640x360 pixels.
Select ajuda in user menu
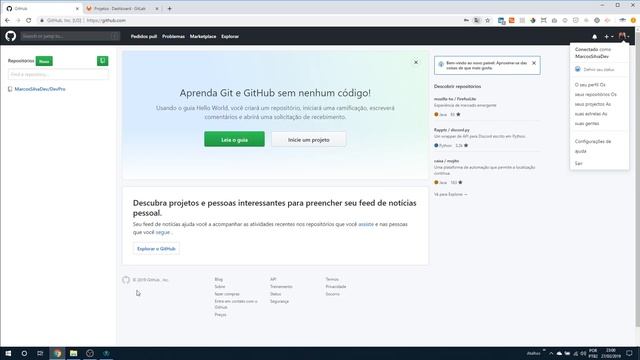click(x=580, y=151)
